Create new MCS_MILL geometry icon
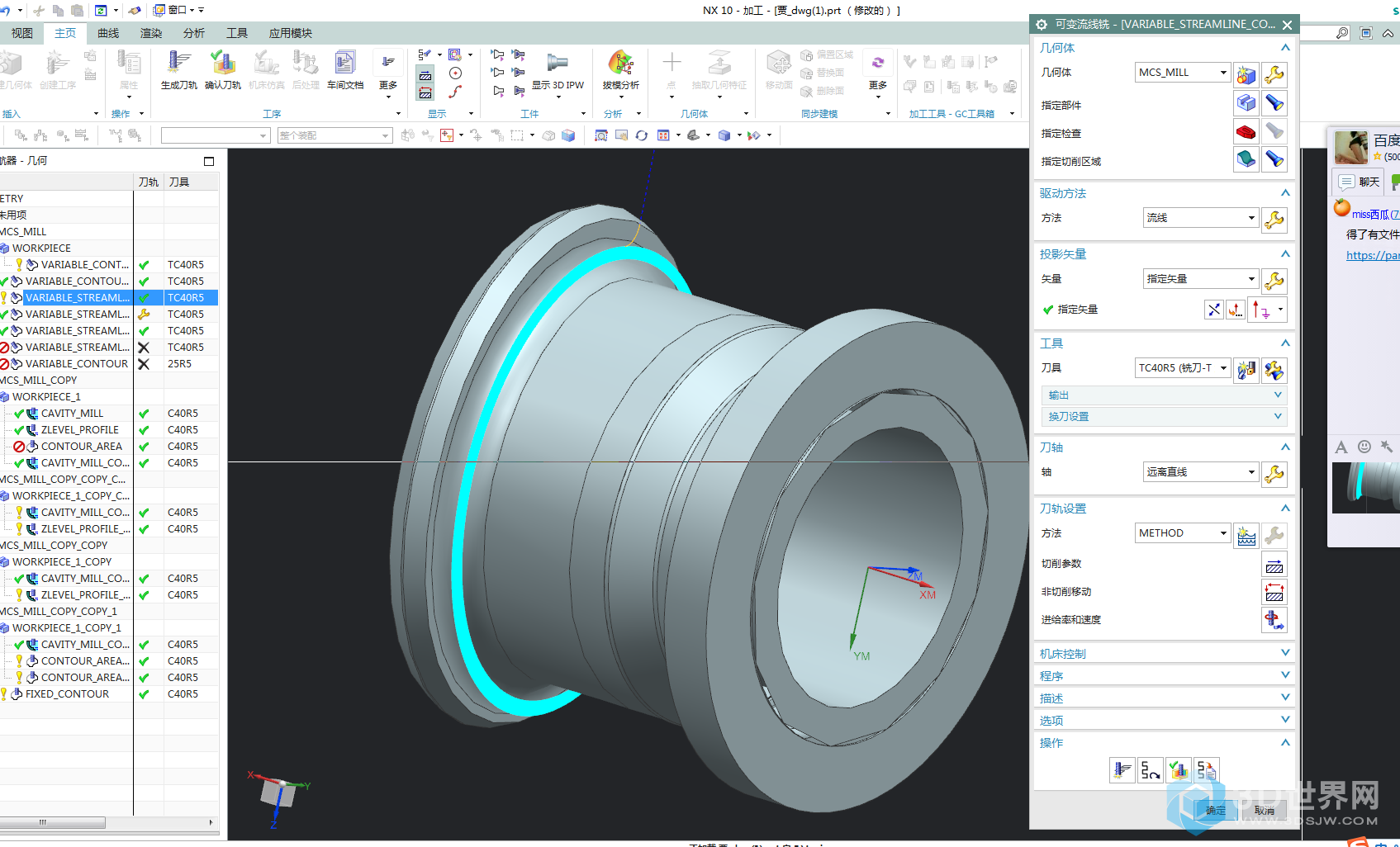Viewport: 1400px width, 847px height. click(1246, 75)
